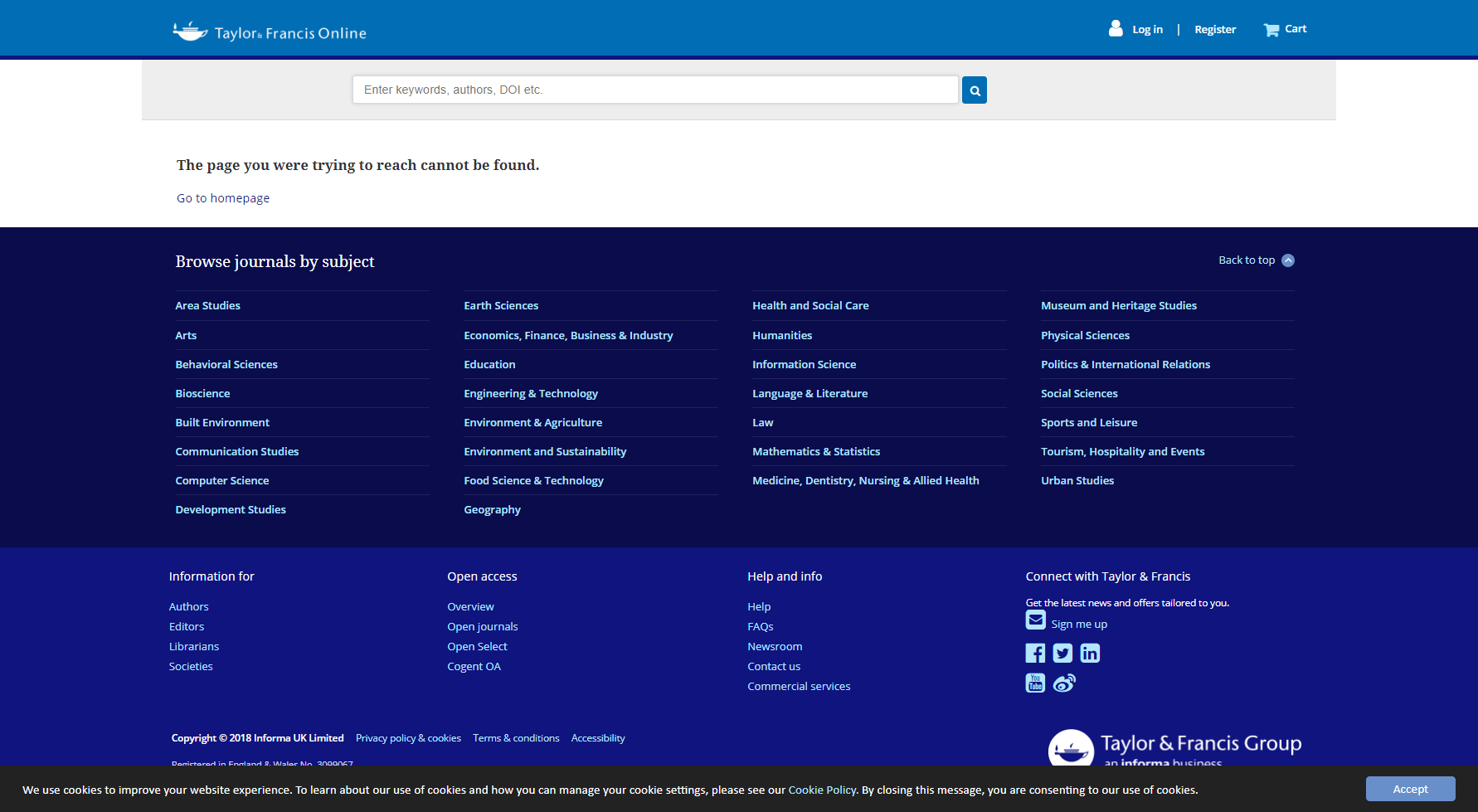1478x812 pixels.
Task: Open the FAQs link
Action: pyautogui.click(x=761, y=627)
